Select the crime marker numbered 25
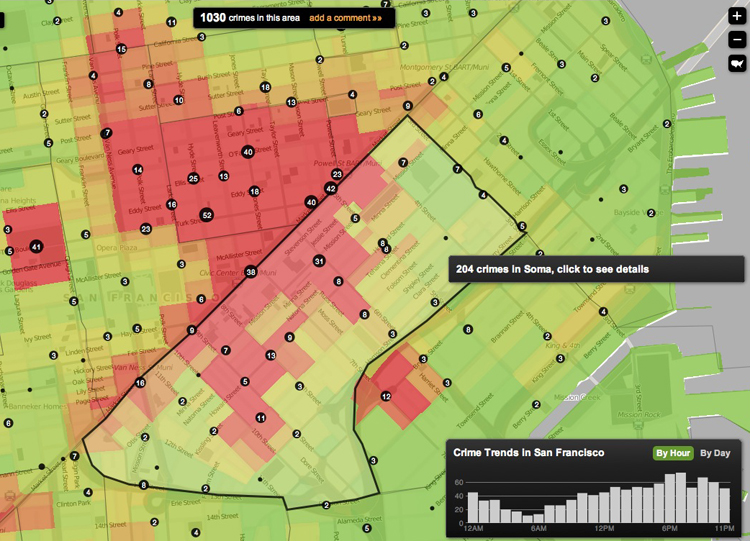This screenshot has height=541, width=750. tap(193, 179)
